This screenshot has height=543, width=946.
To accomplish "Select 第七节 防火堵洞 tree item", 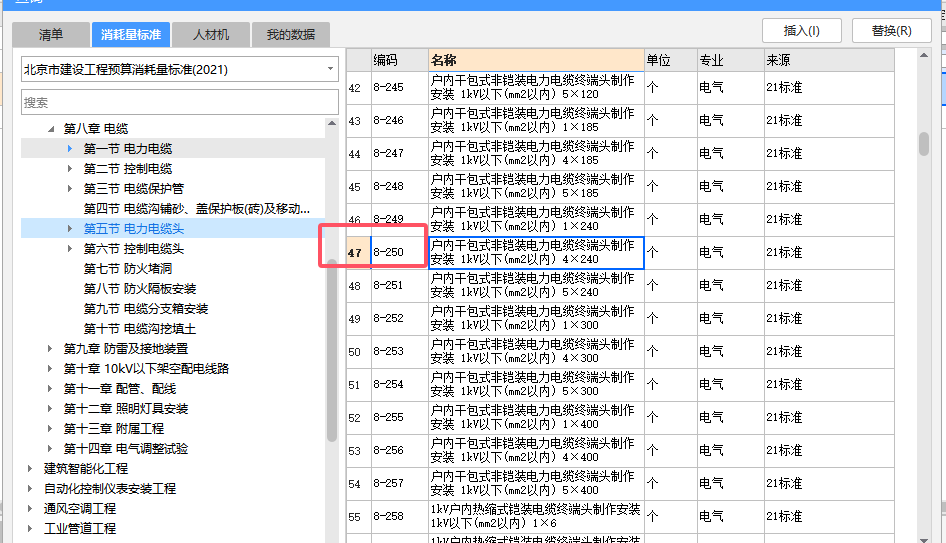I will point(128,268).
